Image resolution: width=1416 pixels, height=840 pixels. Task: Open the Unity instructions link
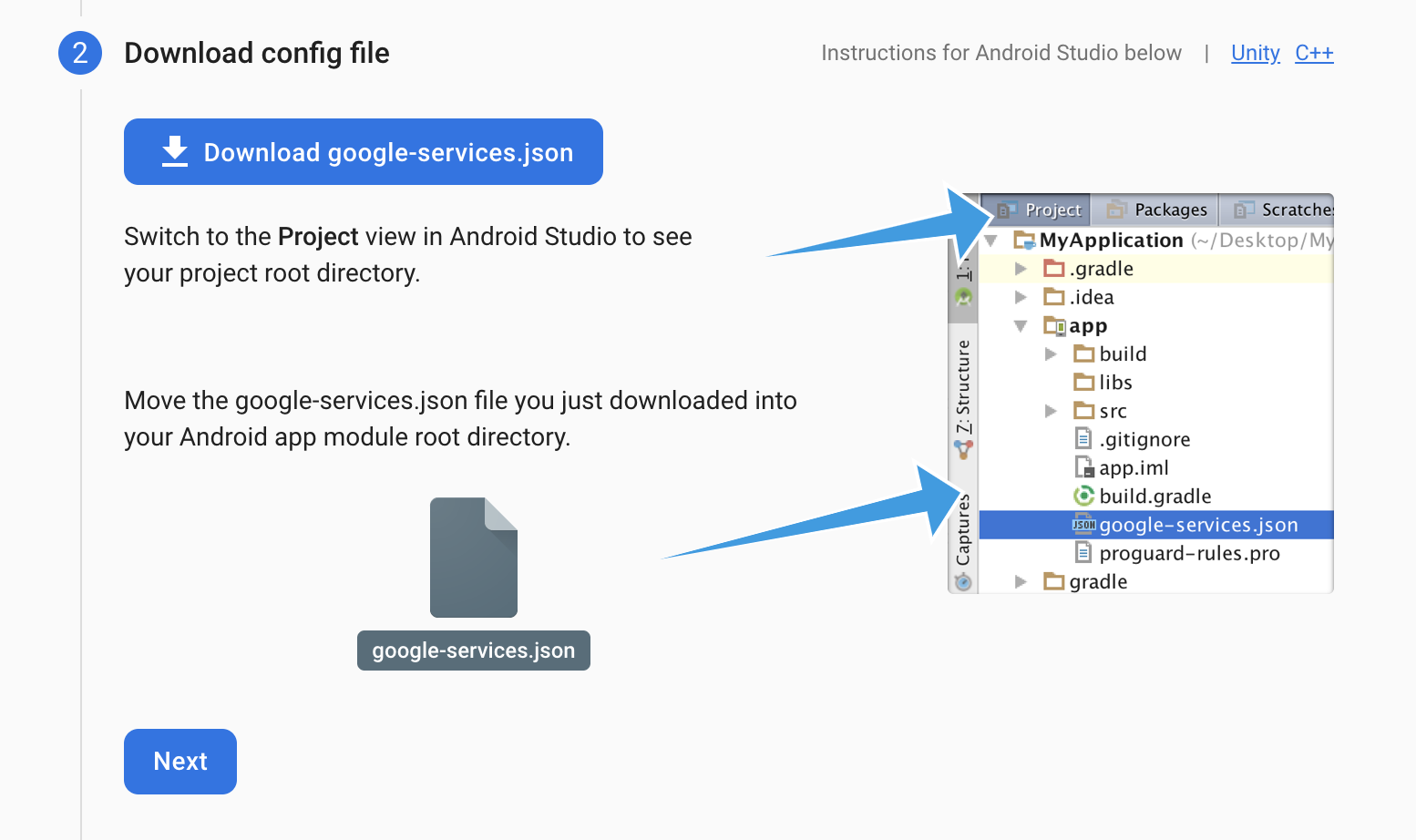(1255, 53)
